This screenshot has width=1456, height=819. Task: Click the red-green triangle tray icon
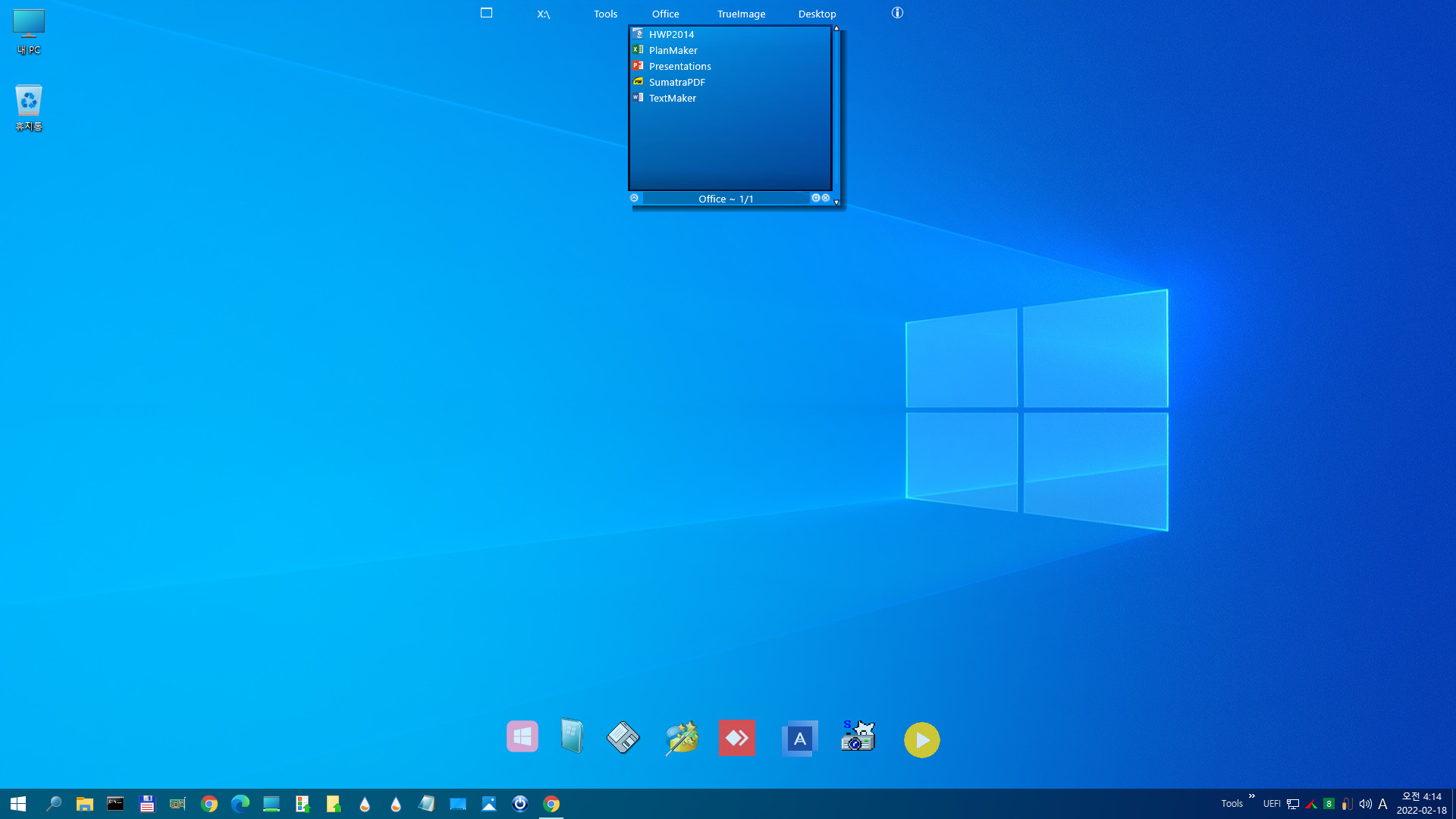pos(1311,804)
